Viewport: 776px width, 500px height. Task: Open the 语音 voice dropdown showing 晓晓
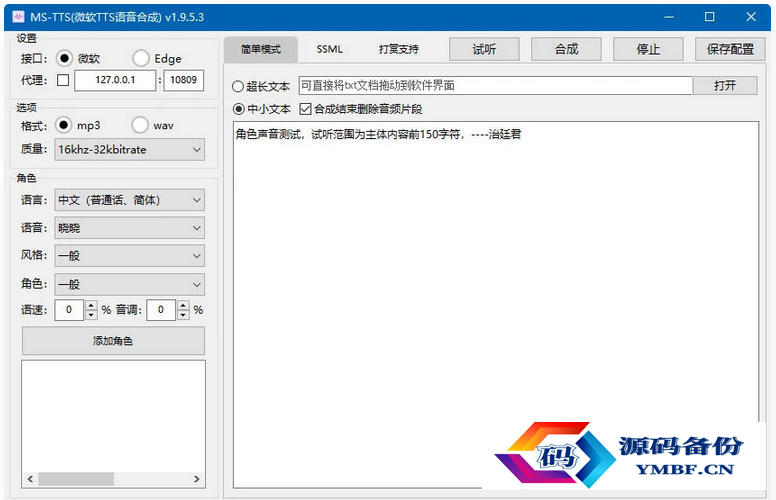coord(129,228)
